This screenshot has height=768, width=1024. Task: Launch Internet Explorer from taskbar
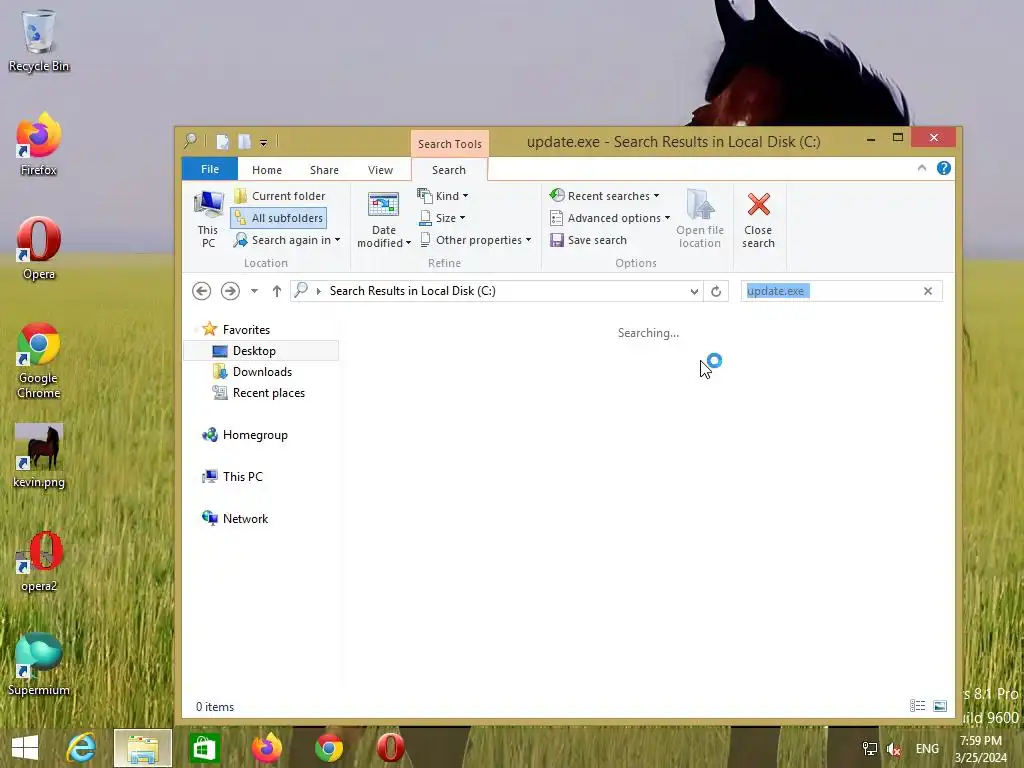pos(82,748)
